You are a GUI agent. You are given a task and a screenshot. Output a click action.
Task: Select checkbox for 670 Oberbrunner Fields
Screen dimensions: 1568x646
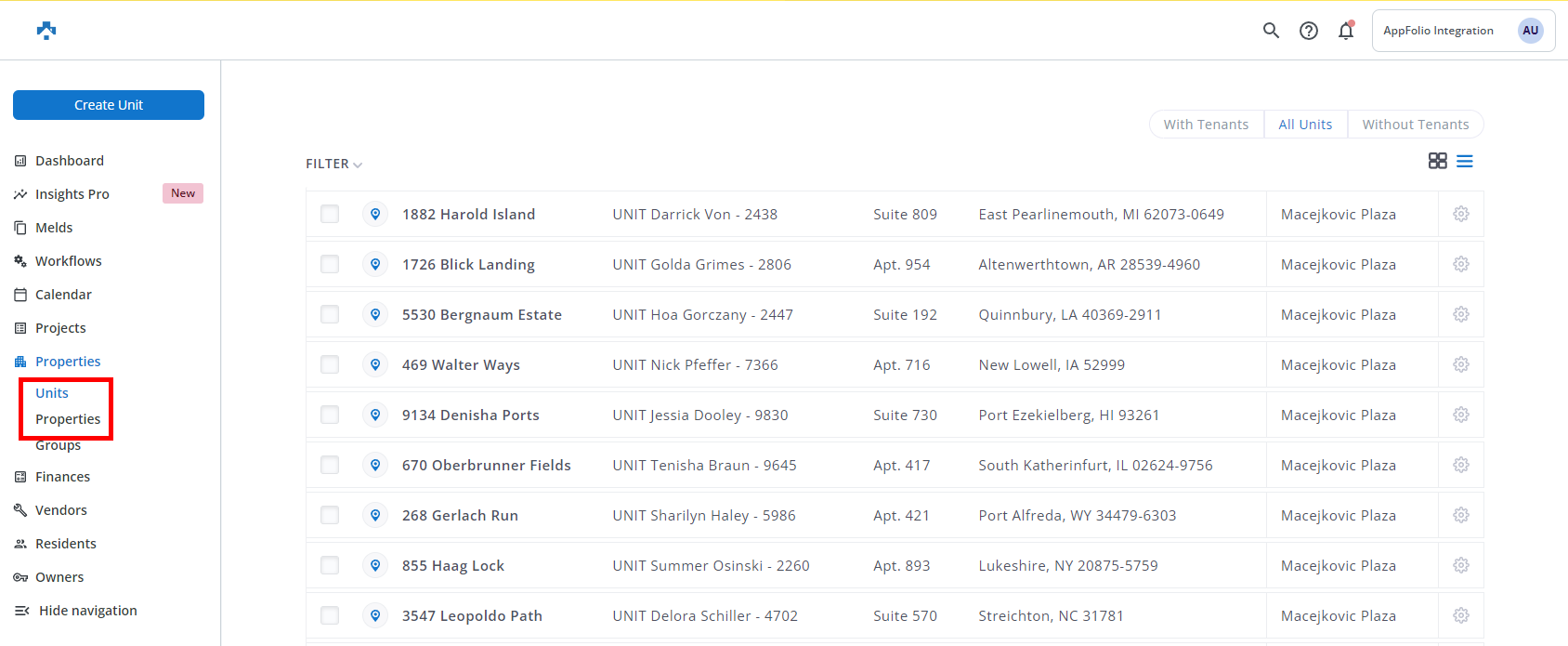point(330,465)
